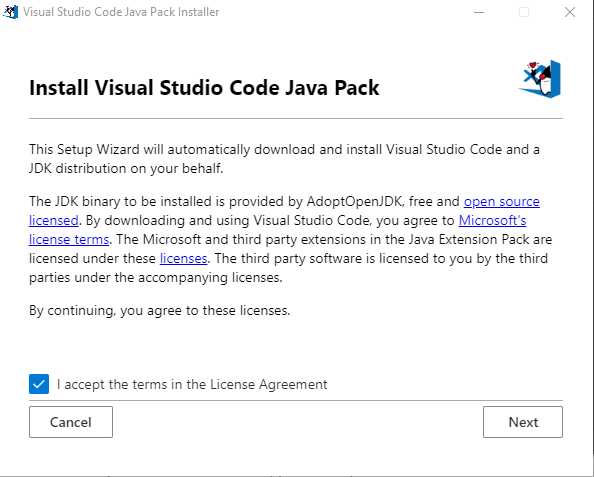Open the 'license terms' link

click(69, 239)
